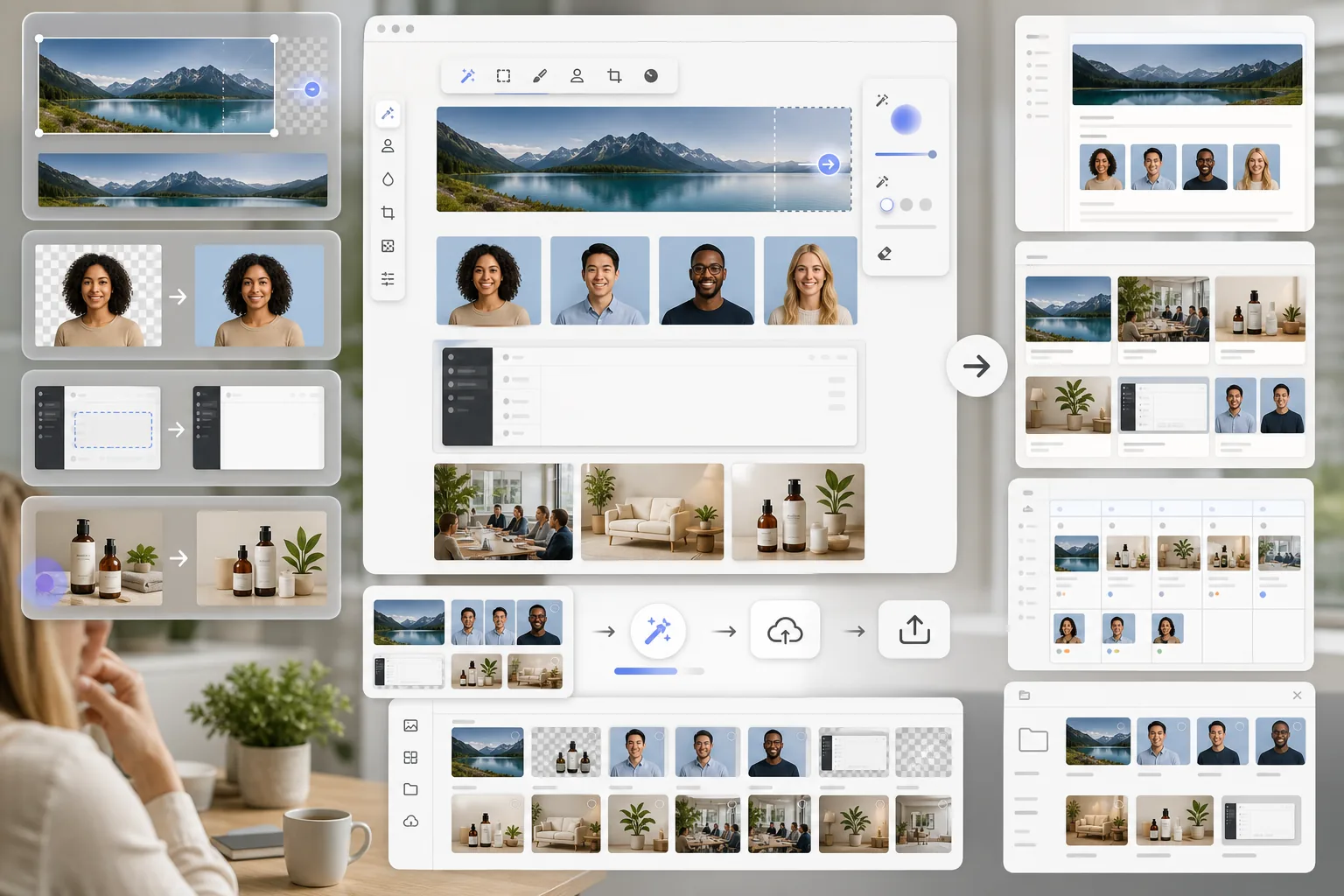Select the crop tool in top toolbar
The height and width of the screenshot is (896, 1344).
[614, 76]
